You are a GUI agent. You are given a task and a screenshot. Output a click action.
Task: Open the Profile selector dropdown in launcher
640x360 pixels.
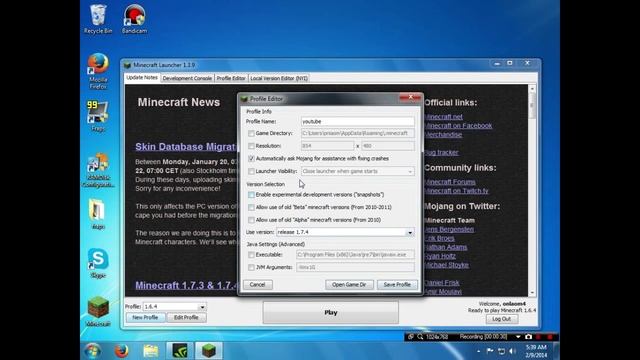tap(202, 307)
